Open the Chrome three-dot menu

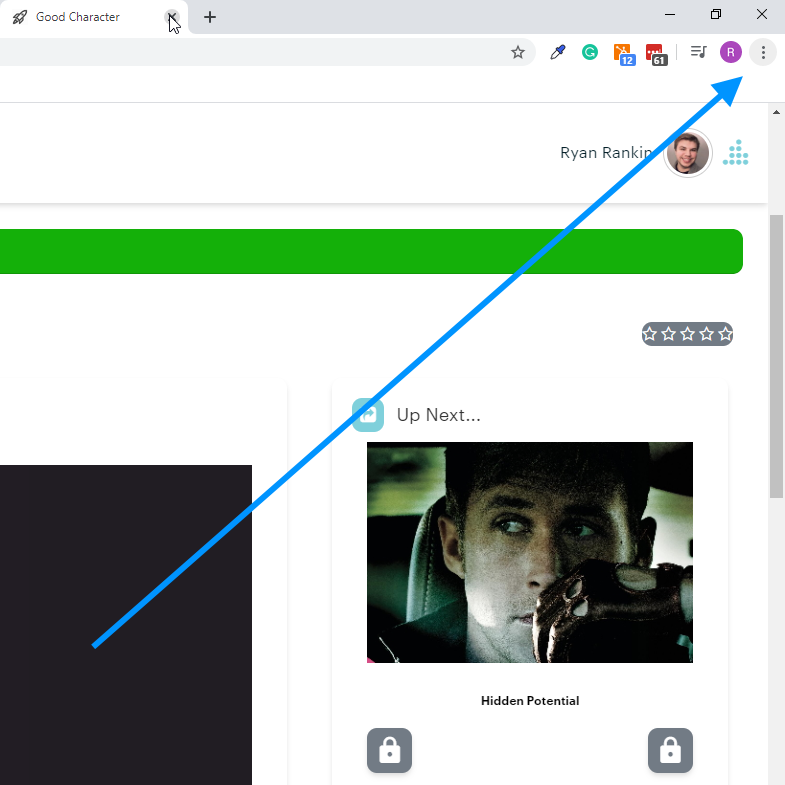763,52
